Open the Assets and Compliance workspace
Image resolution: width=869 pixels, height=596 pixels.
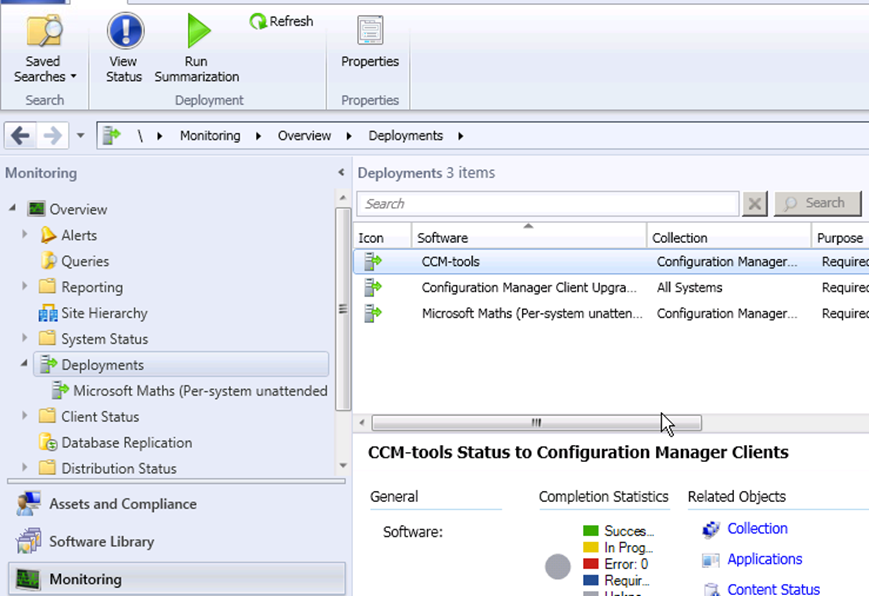coord(176,504)
